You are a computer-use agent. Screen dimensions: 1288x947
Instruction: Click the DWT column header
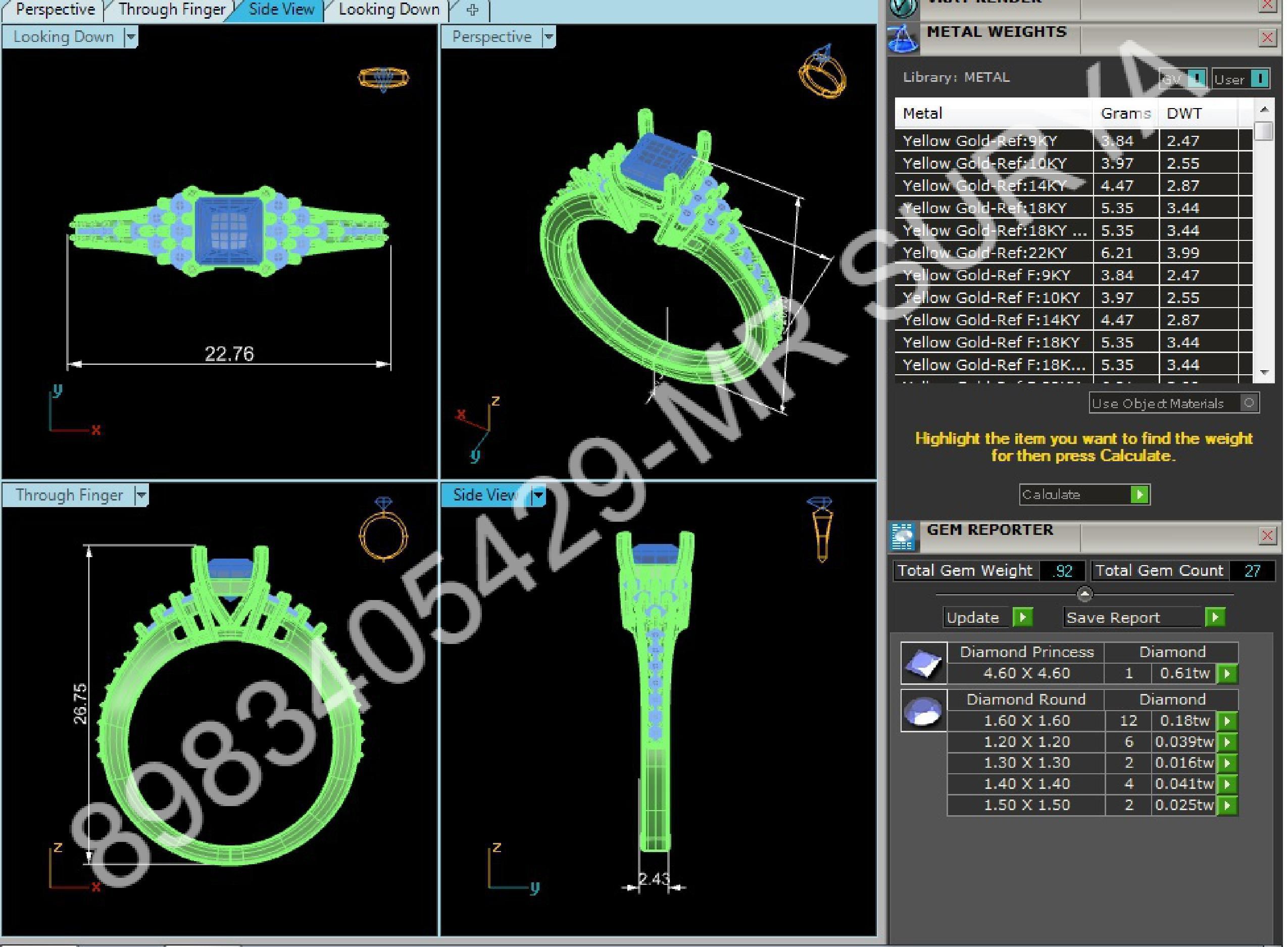[1198, 114]
